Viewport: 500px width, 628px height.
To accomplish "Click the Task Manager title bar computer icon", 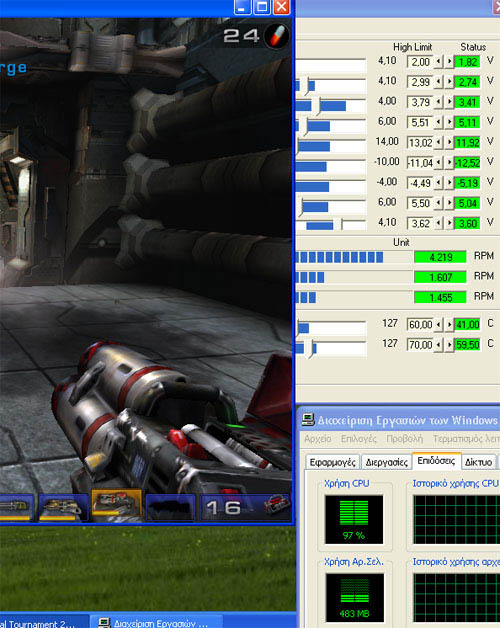I will click(308, 419).
